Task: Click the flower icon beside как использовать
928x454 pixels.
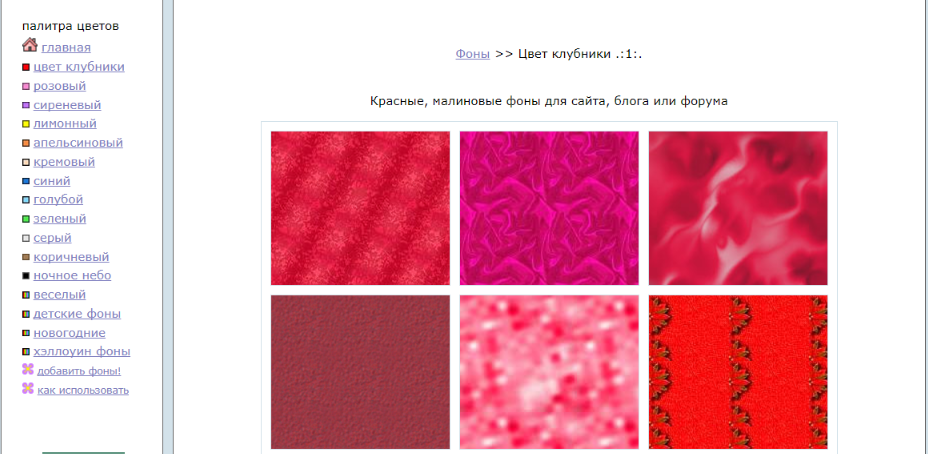Action: tap(28, 388)
